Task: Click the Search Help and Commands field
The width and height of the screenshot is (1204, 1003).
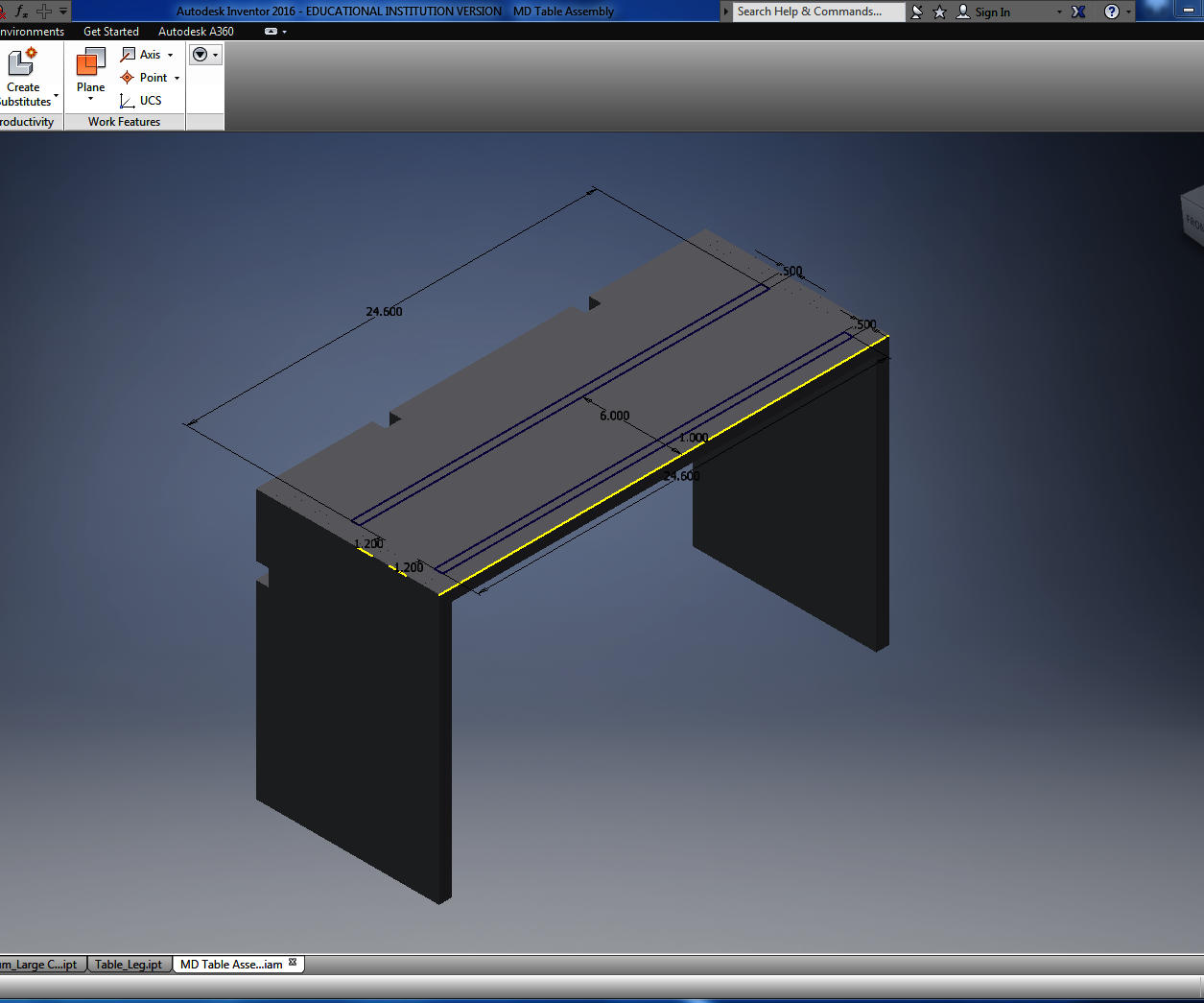Action: pyautogui.click(x=820, y=12)
